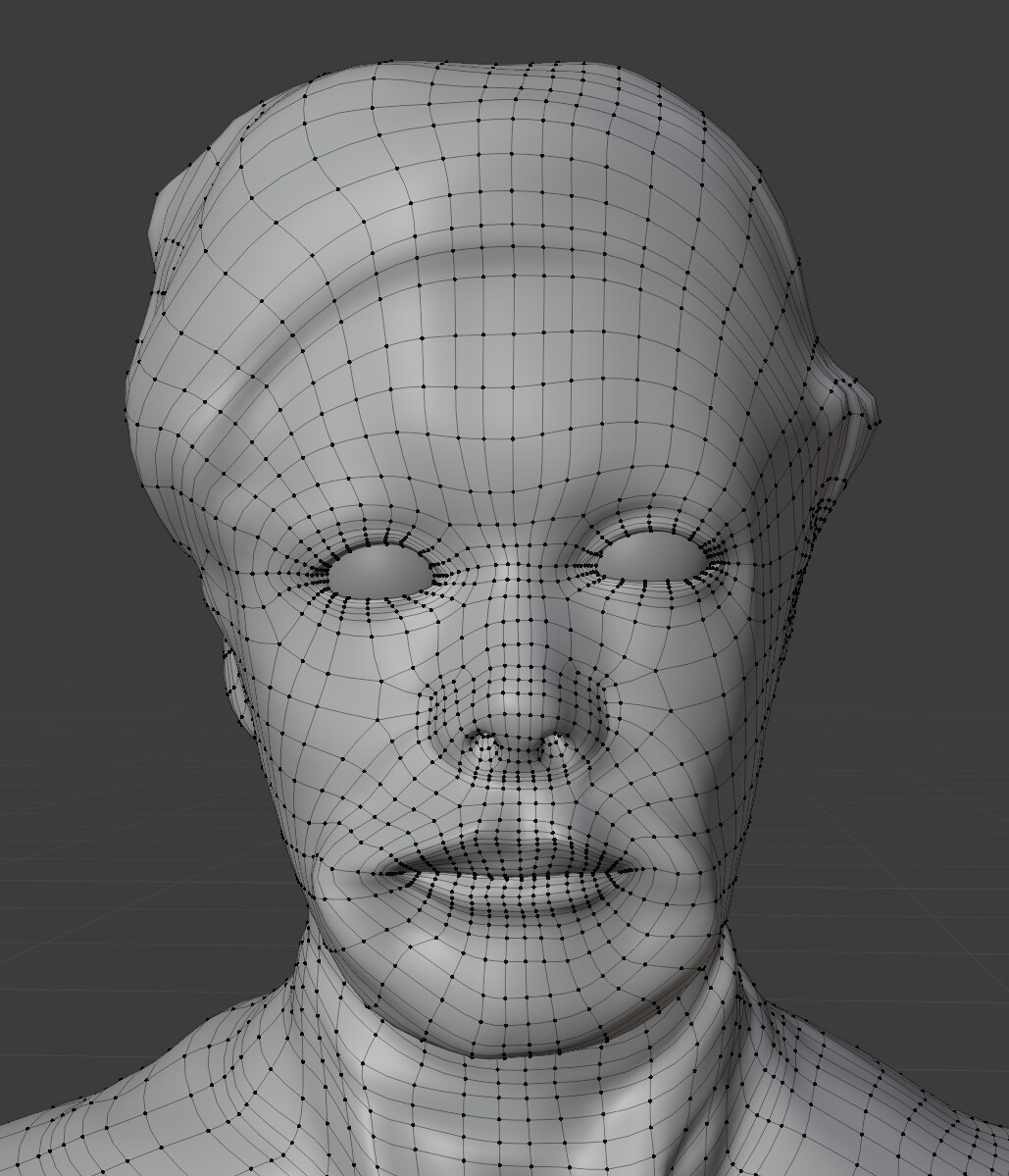Click the nostril on viewer's right
Image resolution: width=1009 pixels, height=1176 pixels.
(x=555, y=744)
